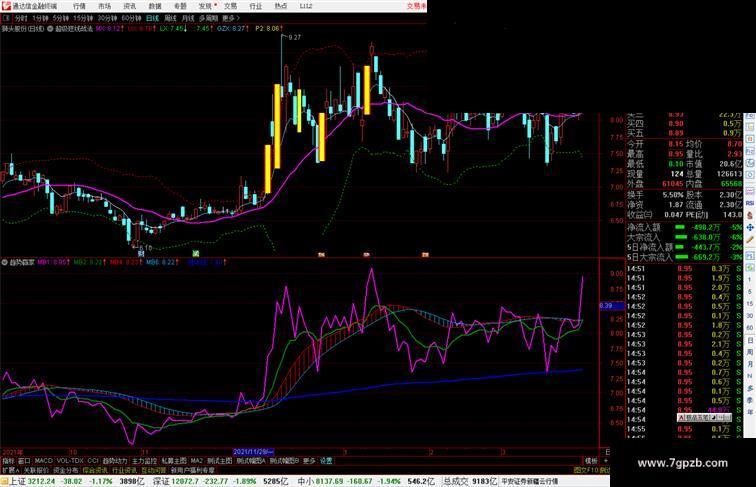Select 月 period in right sidebar
This screenshot has width=756, height=487.
[750, 364]
